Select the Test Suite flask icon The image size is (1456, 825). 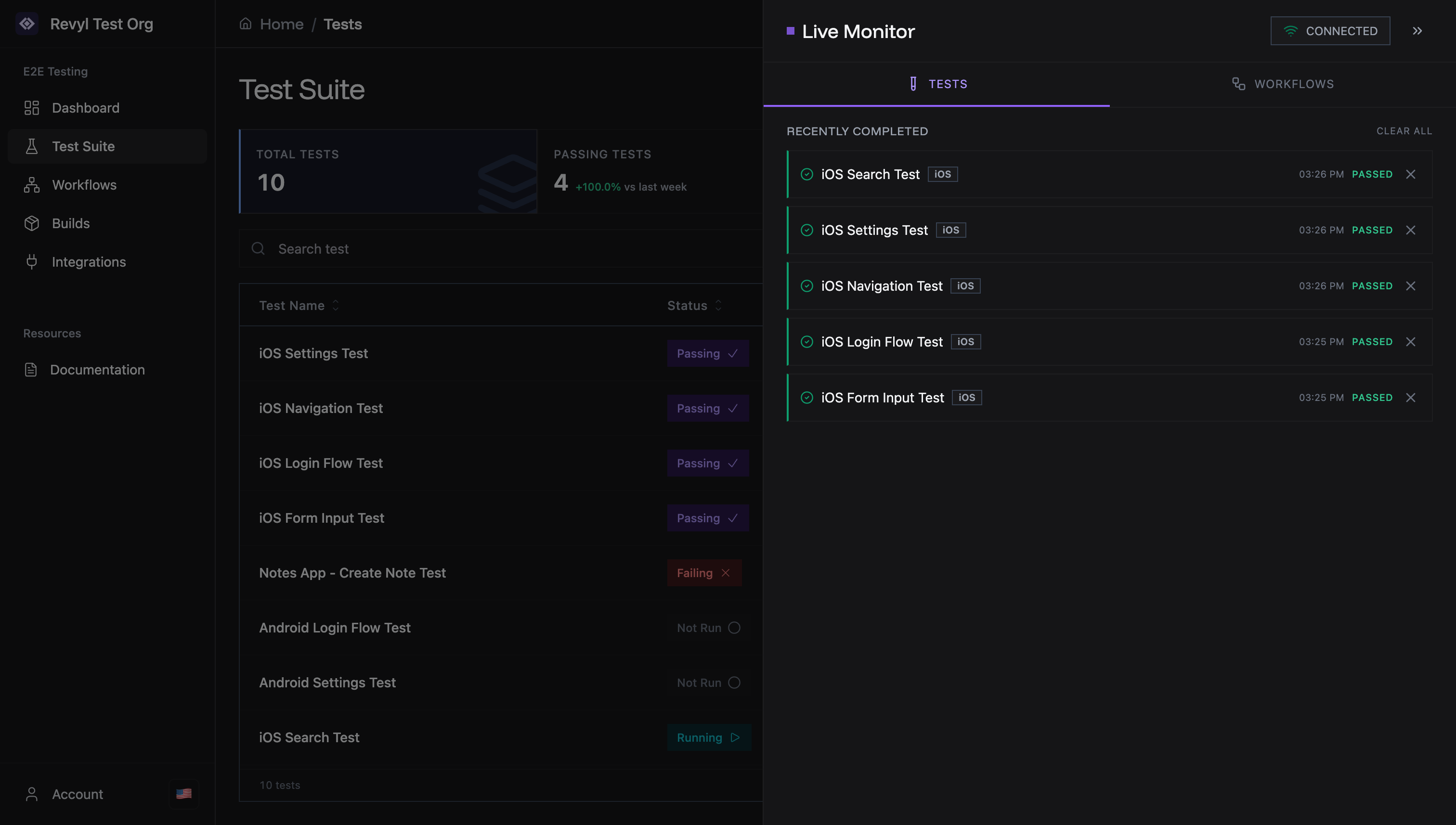click(32, 146)
